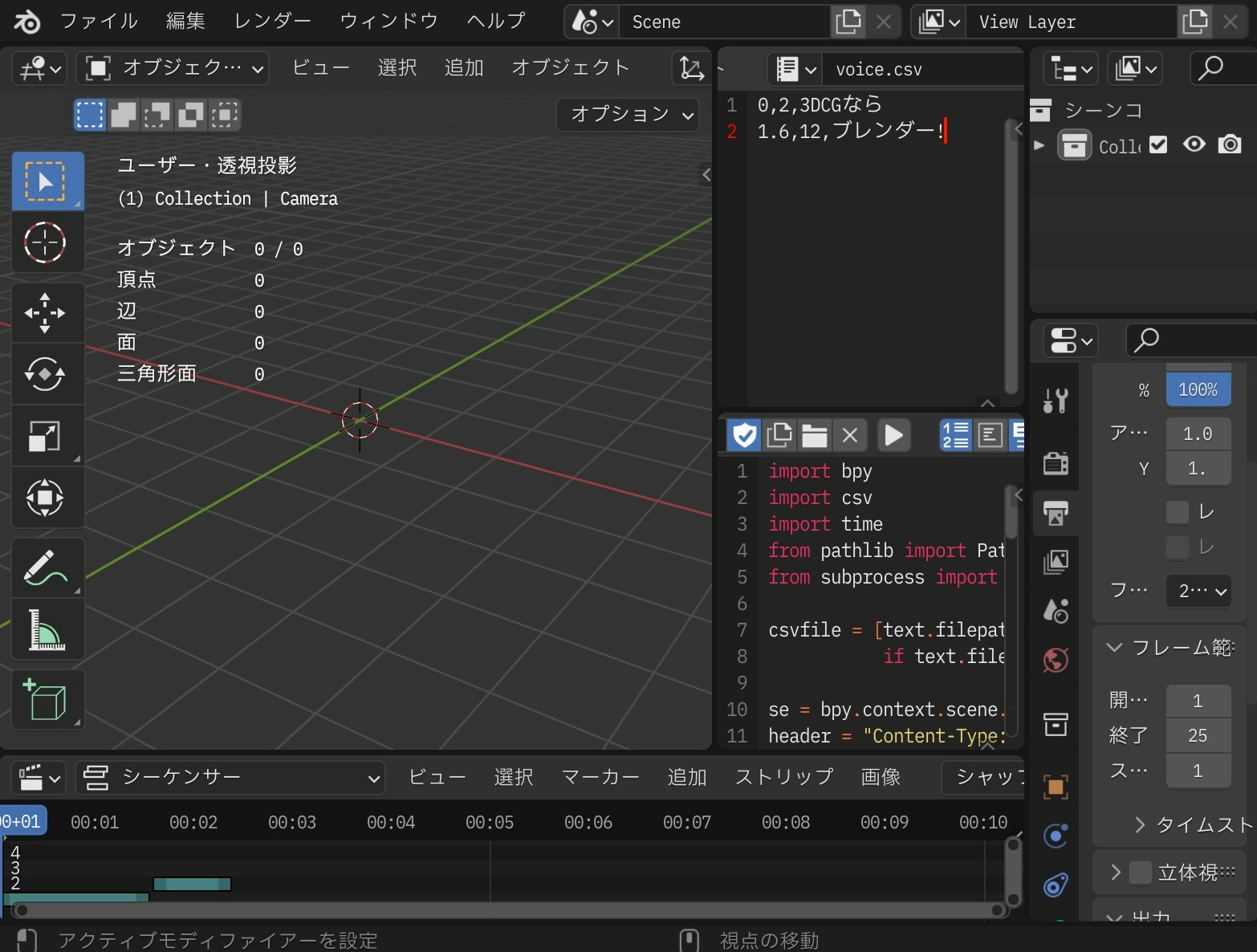Viewport: 1257px width, 952px height.
Task: Create a new scene copy icon
Action: click(x=848, y=22)
